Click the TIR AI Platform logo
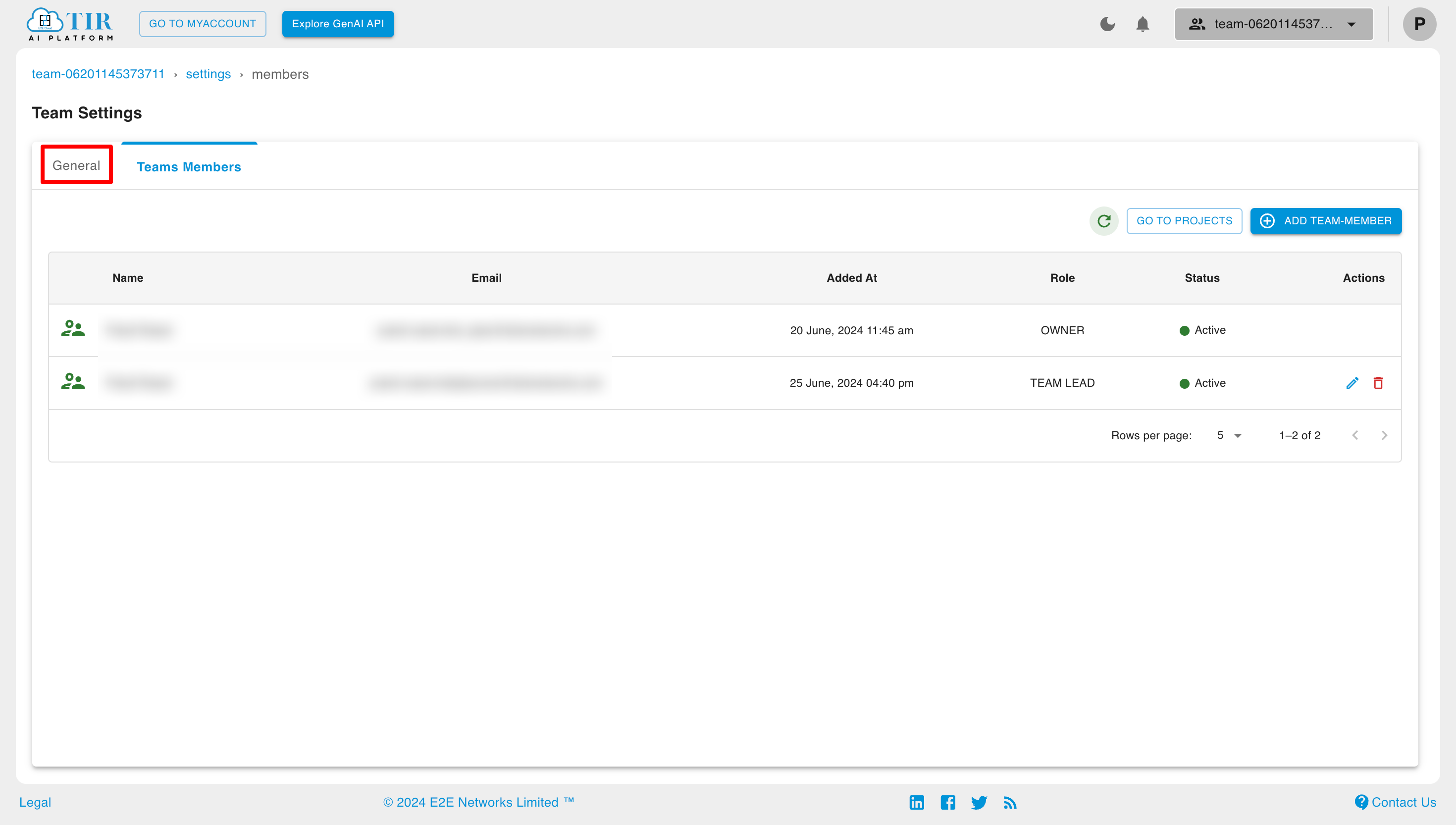This screenshot has height=825, width=1456. tap(70, 24)
